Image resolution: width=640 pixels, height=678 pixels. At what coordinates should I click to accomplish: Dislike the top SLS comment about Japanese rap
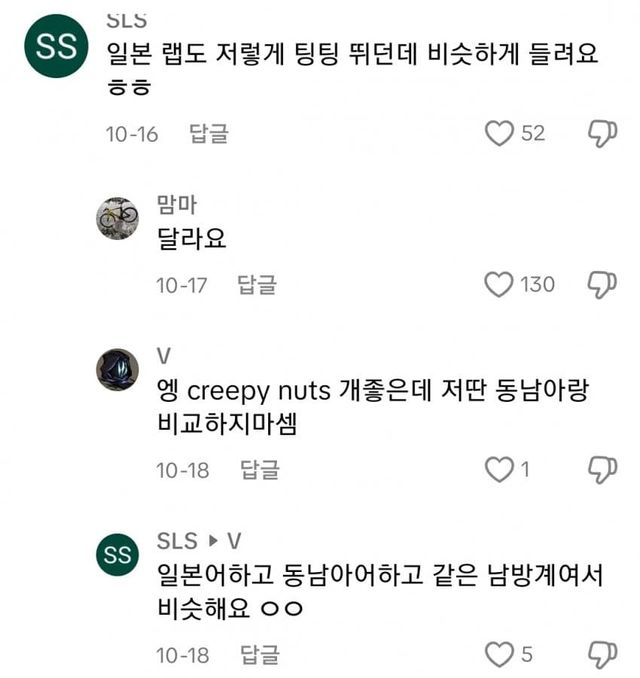point(601,133)
